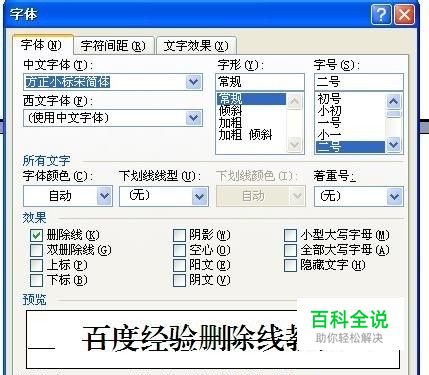
Task: Open the 文字效果(X) tab
Action: [x=196, y=46]
